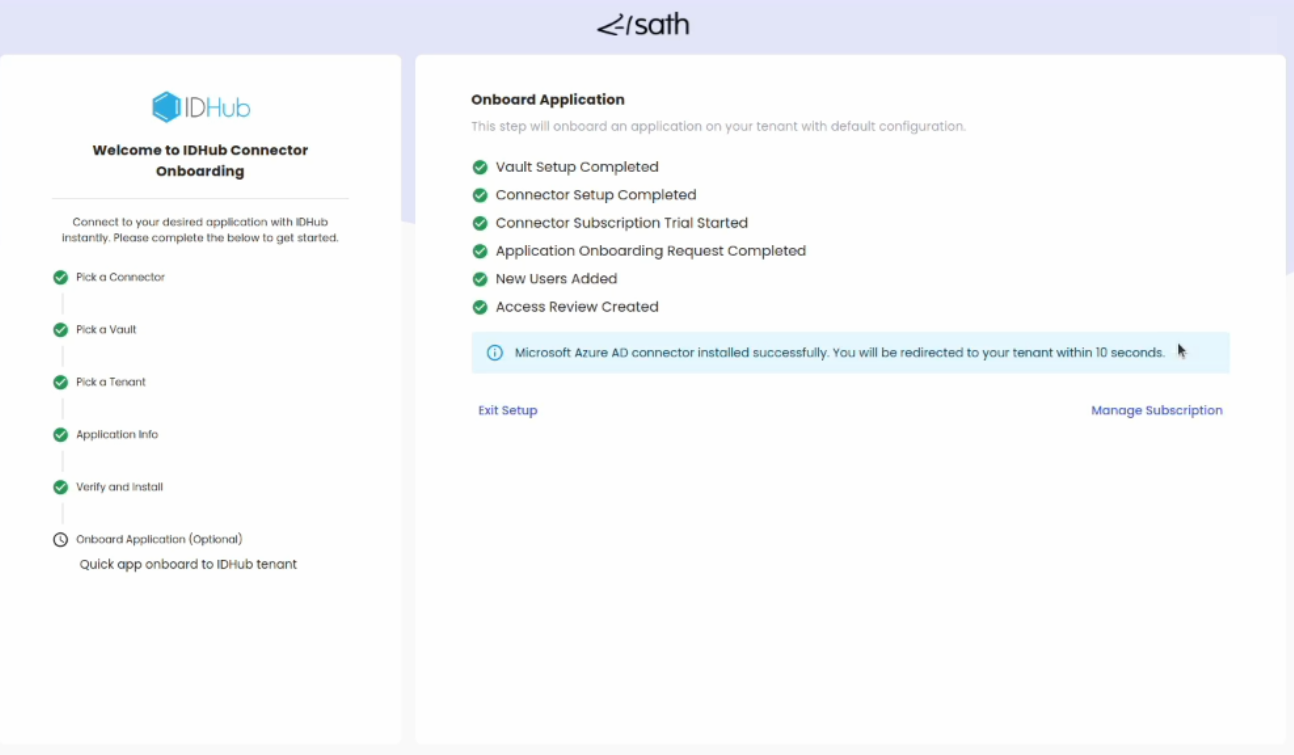Viewport: 1294px width, 755px height.
Task: Click the Azure AD connector success banner
Action: 850,353
